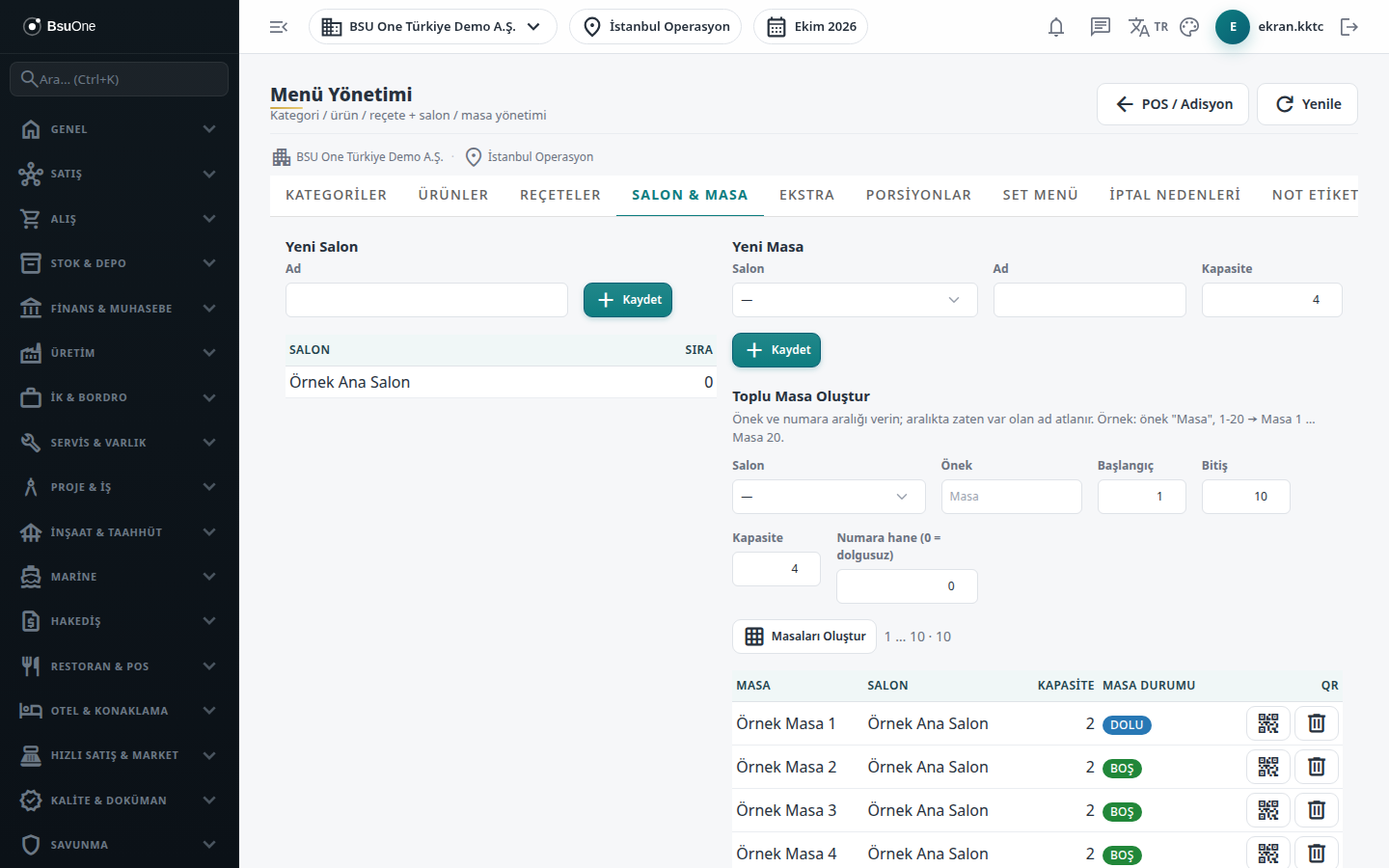1389x868 pixels.
Task: Delete Örnek Masa 3 with trash icon
Action: click(1317, 810)
